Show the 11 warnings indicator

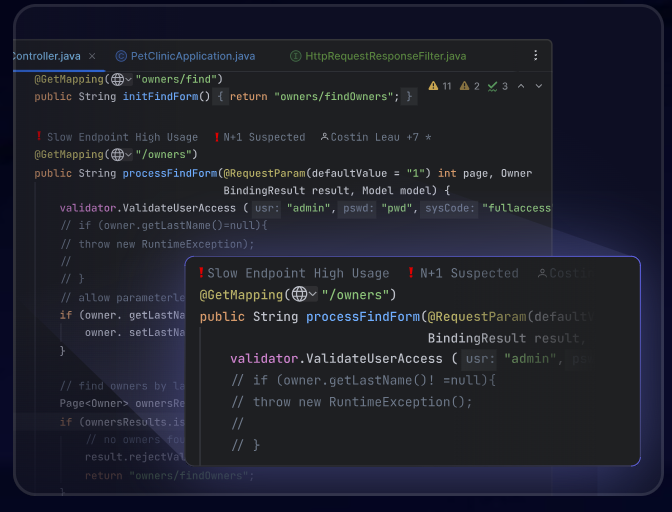(440, 86)
